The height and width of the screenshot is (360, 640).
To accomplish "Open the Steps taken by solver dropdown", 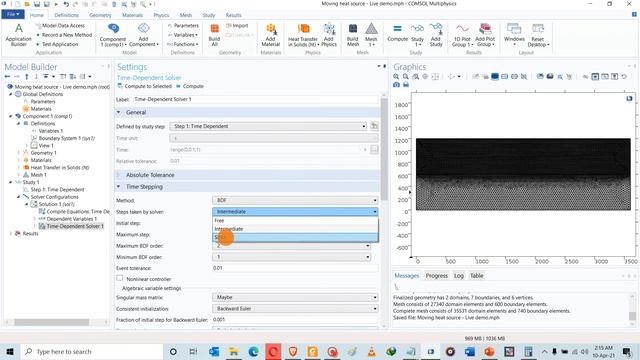I will (295, 211).
